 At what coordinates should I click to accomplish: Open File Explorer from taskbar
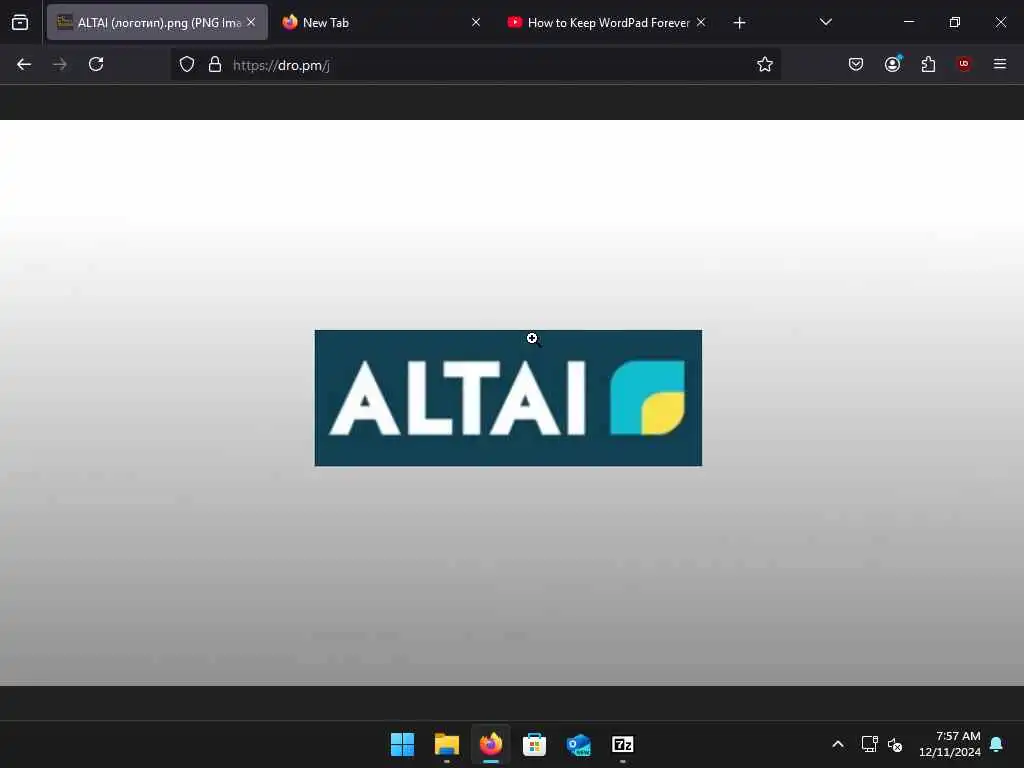[447, 744]
